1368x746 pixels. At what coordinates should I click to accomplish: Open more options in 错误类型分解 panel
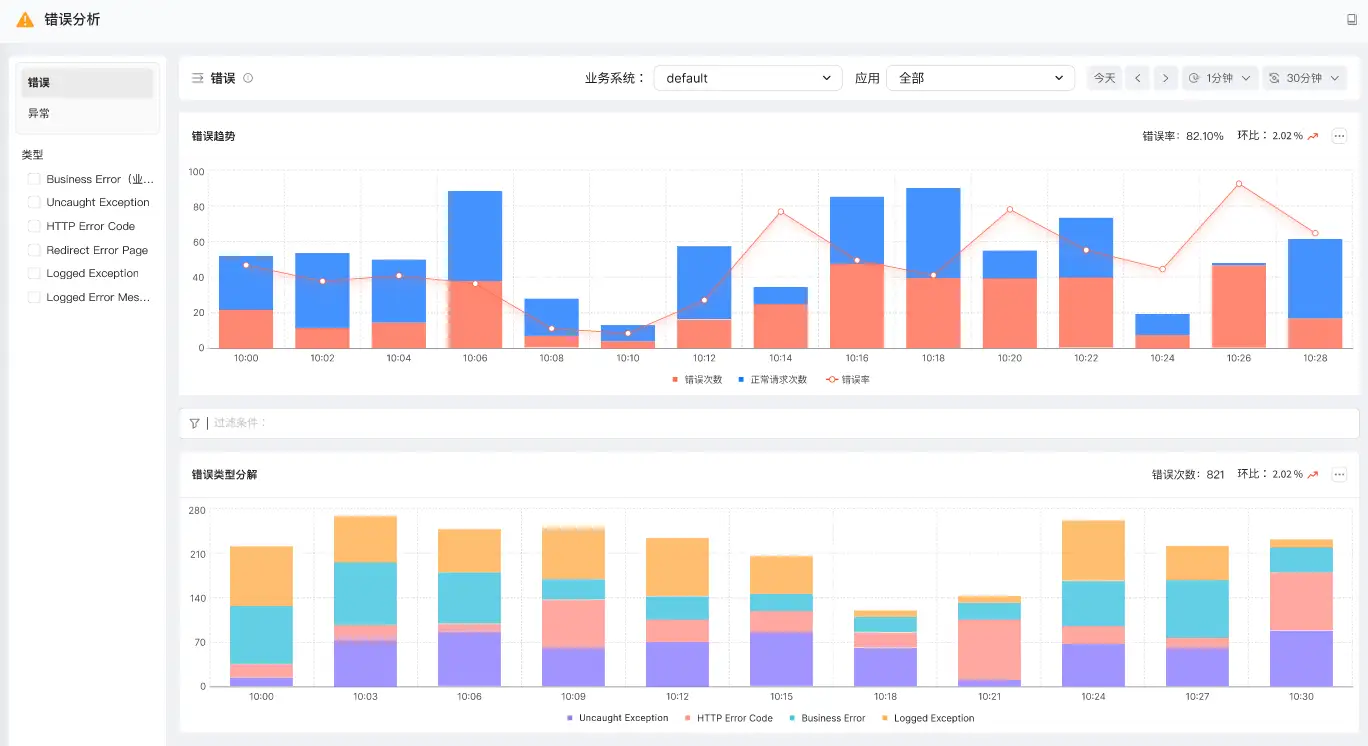(1339, 474)
